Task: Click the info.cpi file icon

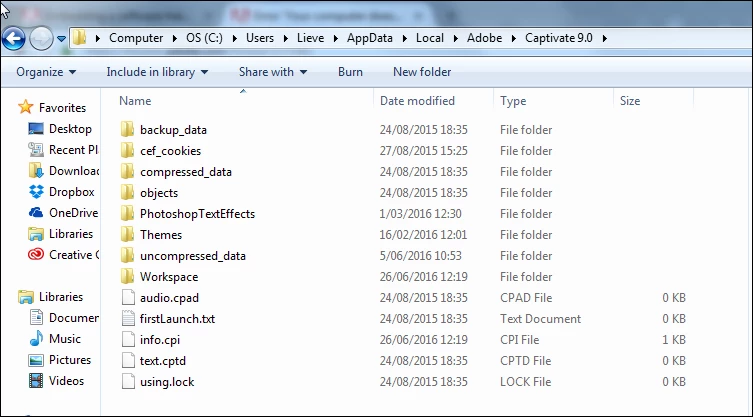Action: point(128,340)
